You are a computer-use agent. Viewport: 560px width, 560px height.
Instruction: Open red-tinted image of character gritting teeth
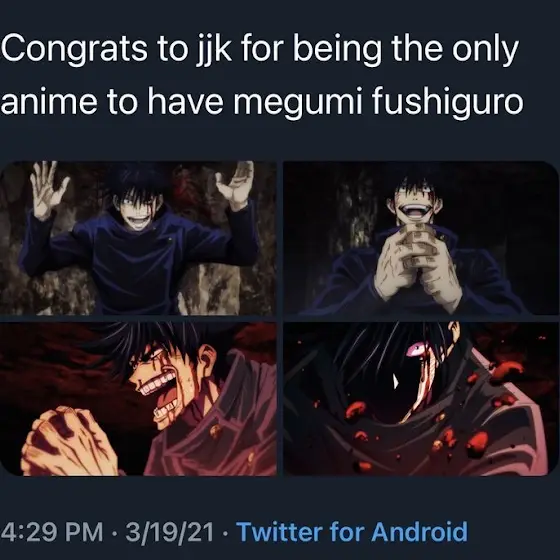click(x=138, y=399)
